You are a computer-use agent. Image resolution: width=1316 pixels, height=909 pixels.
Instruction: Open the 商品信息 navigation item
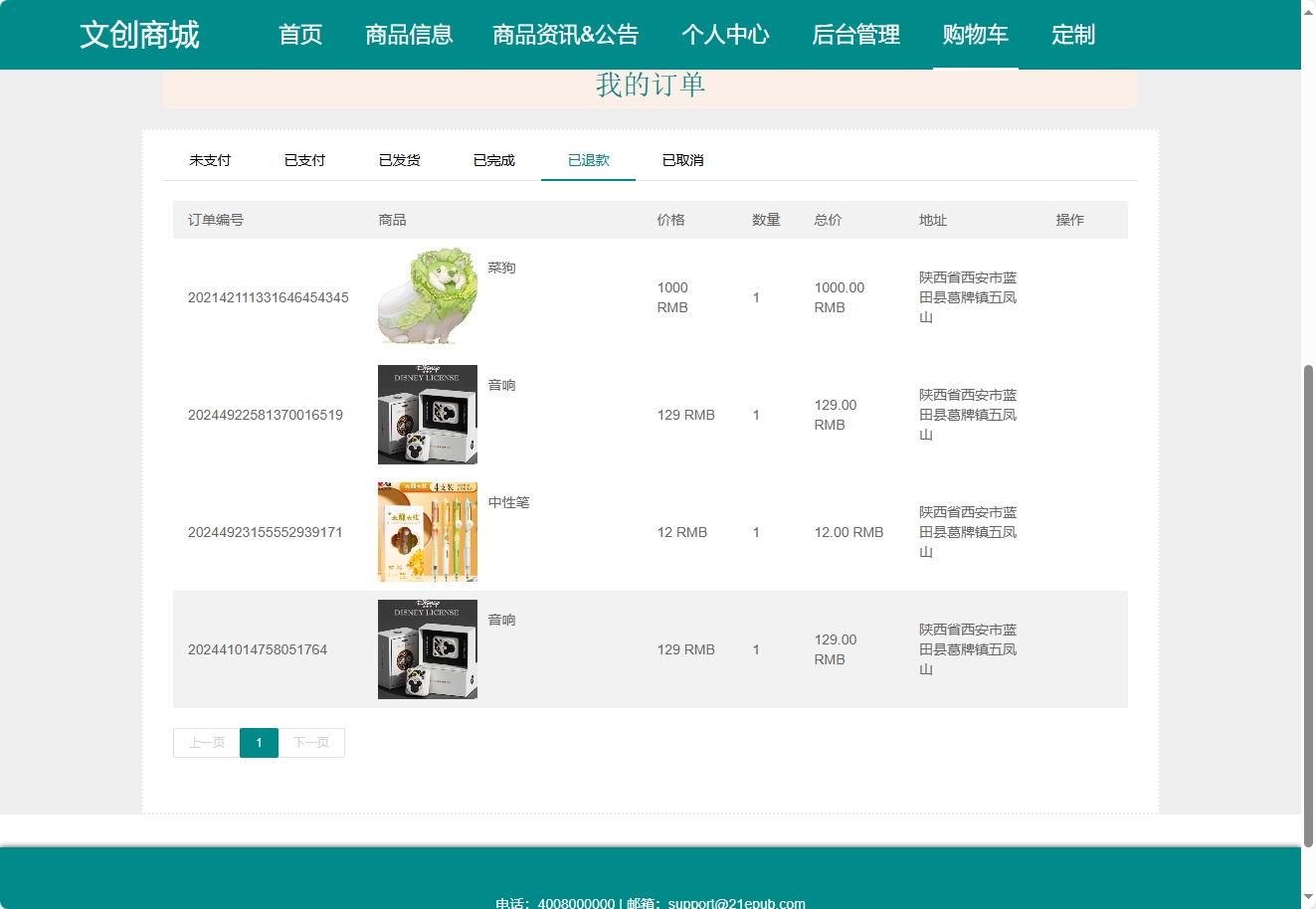[409, 35]
